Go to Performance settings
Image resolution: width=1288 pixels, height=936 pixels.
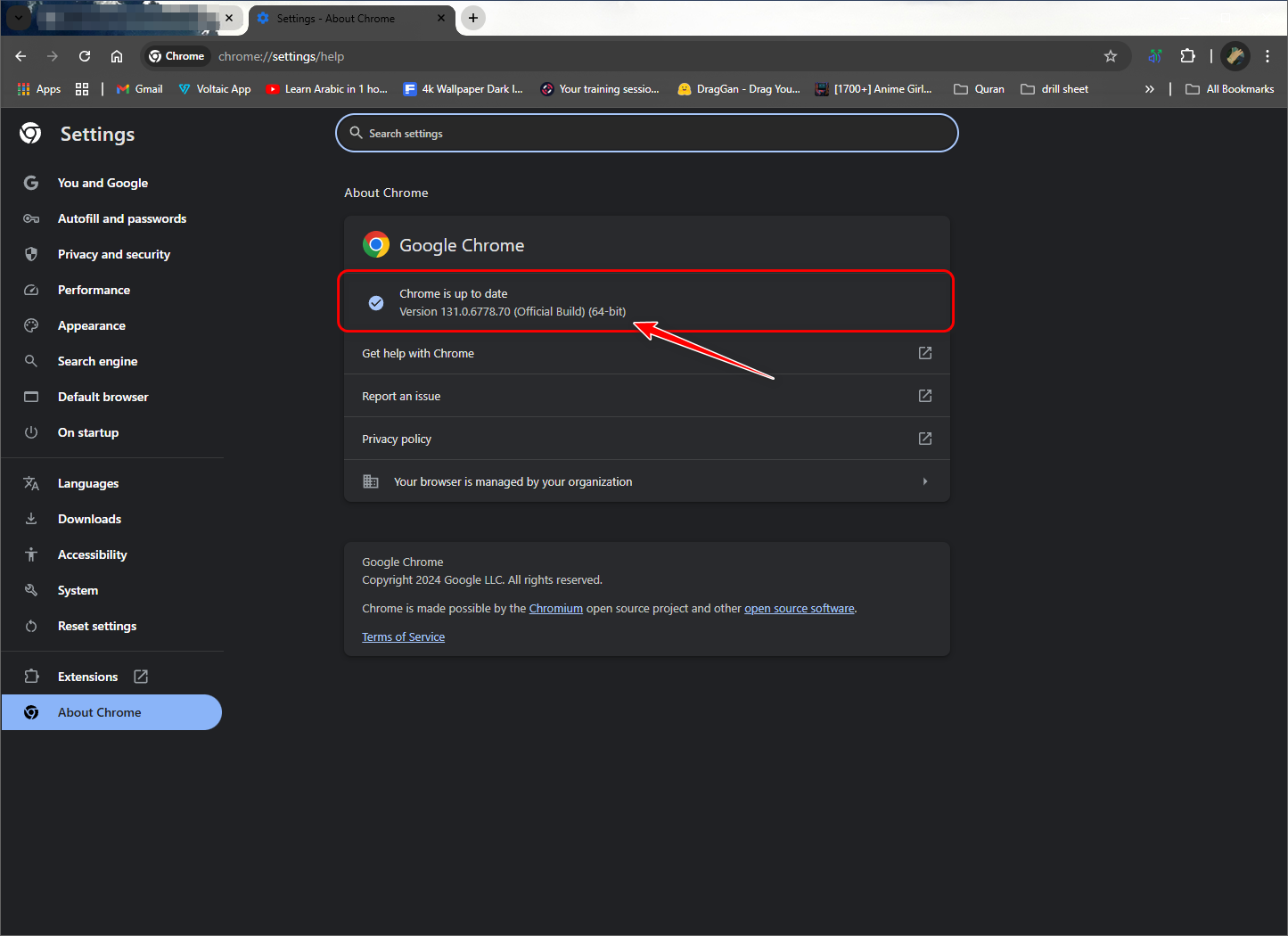pyautogui.click(x=94, y=290)
